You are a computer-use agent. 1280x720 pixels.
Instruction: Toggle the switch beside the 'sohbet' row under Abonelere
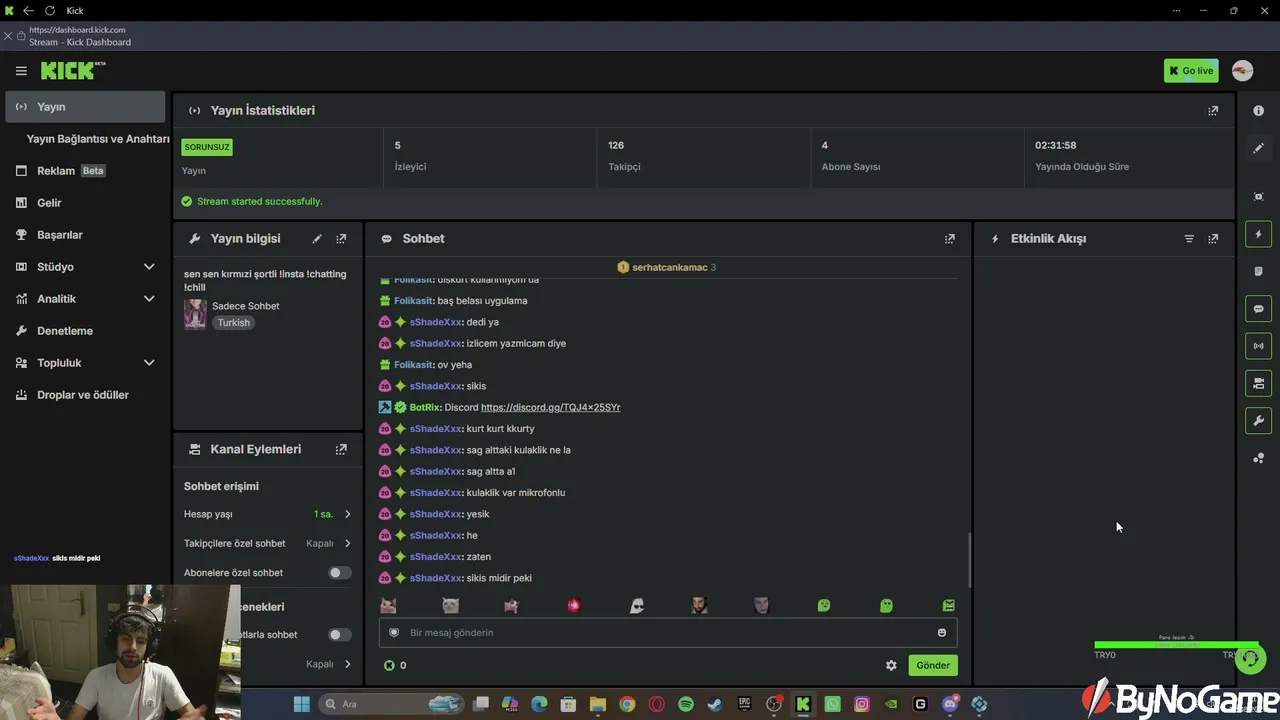340,635
